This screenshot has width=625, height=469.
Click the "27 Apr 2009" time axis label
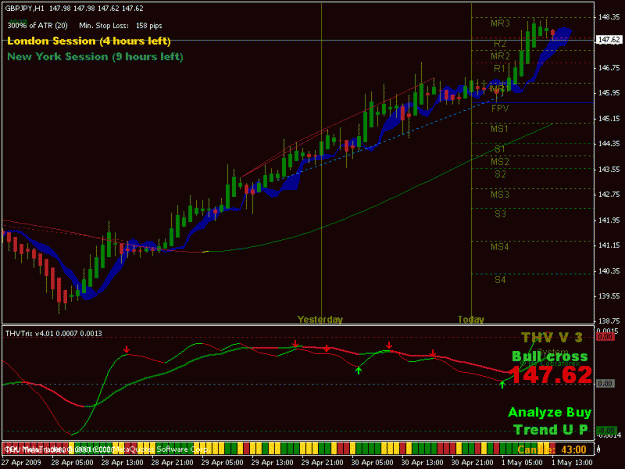[x=21, y=462]
